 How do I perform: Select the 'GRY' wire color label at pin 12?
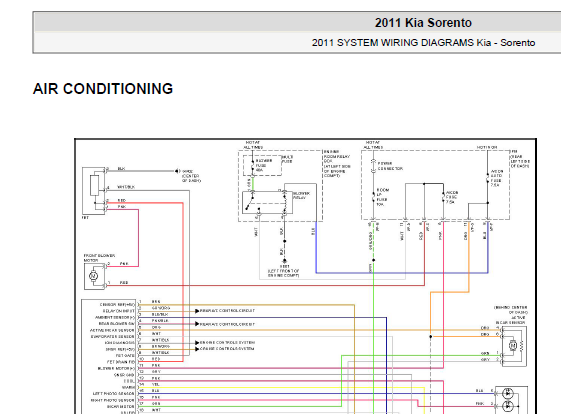[156, 372]
